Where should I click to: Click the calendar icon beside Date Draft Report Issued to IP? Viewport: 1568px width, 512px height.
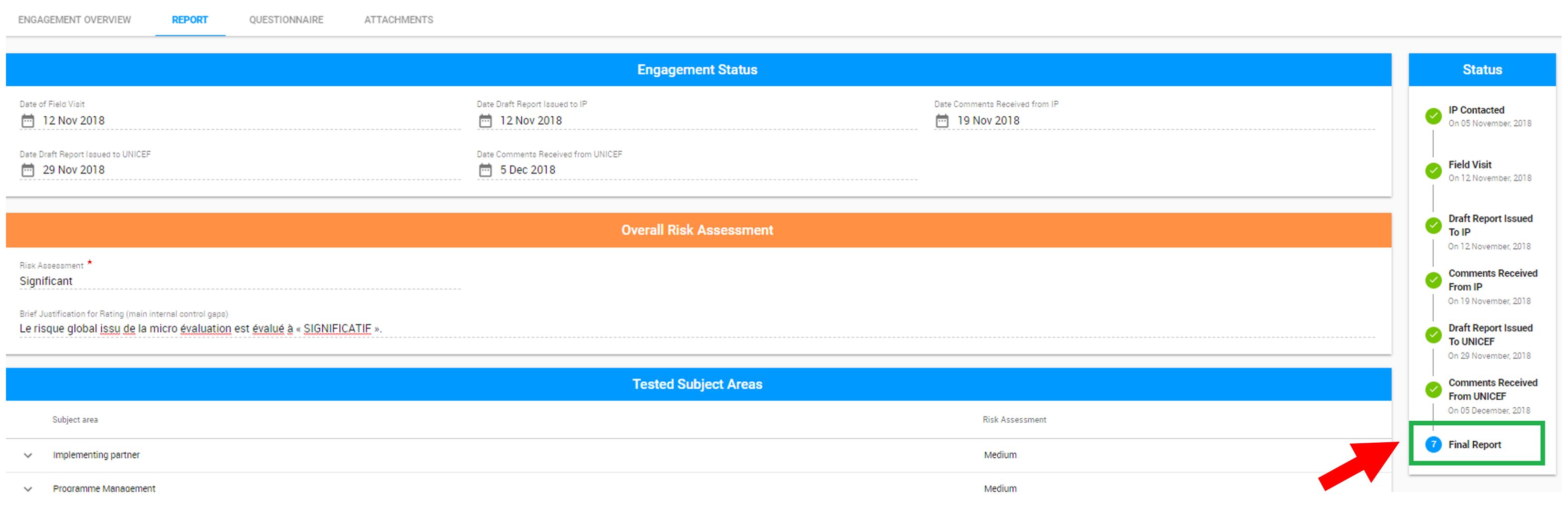[485, 120]
